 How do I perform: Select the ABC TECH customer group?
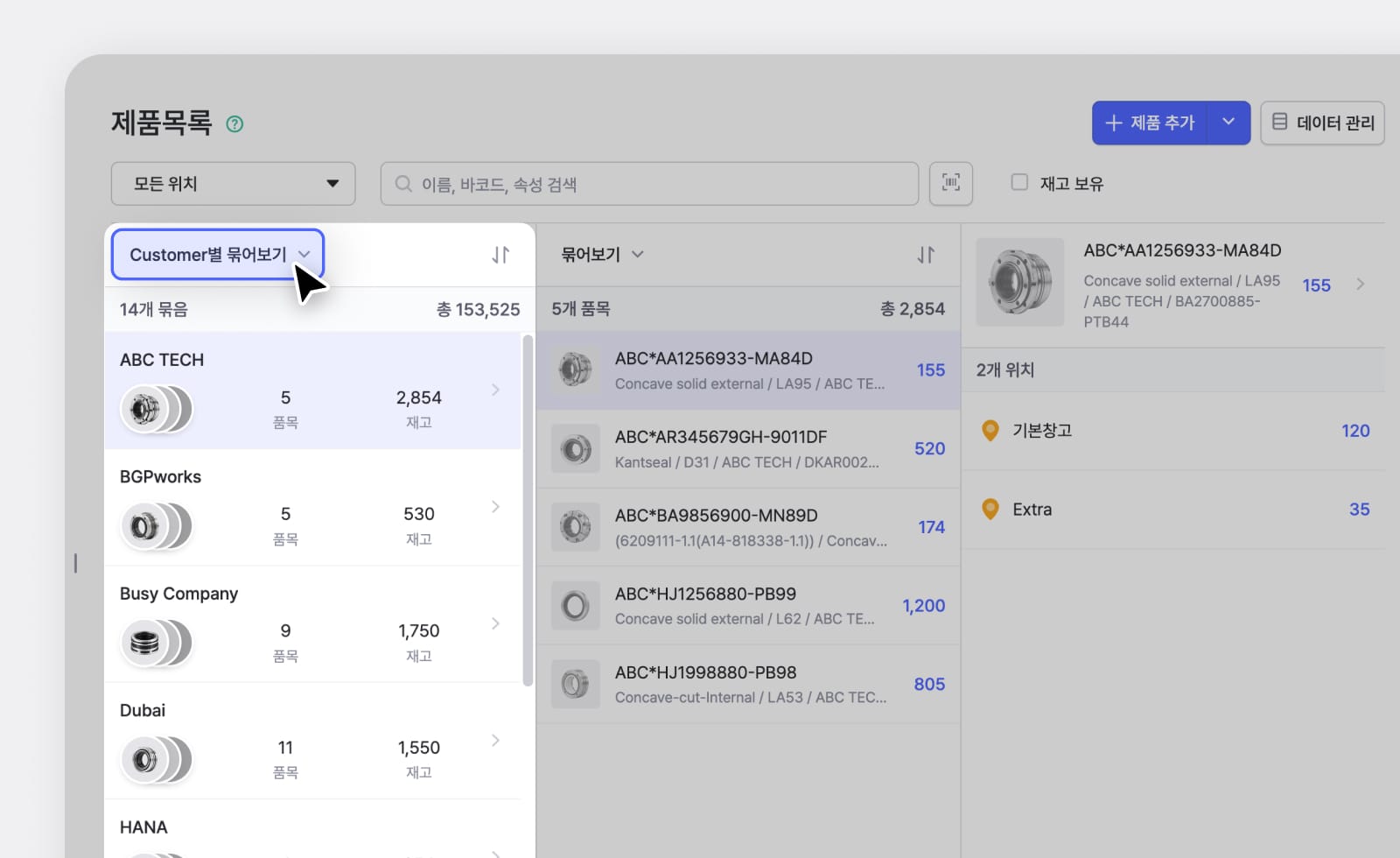pyautogui.click(x=312, y=390)
